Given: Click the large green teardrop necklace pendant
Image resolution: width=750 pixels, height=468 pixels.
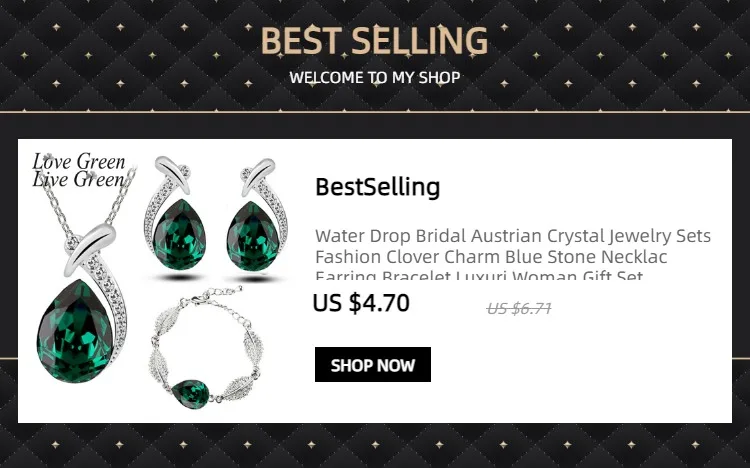Looking at the screenshot, I should pos(76,331).
